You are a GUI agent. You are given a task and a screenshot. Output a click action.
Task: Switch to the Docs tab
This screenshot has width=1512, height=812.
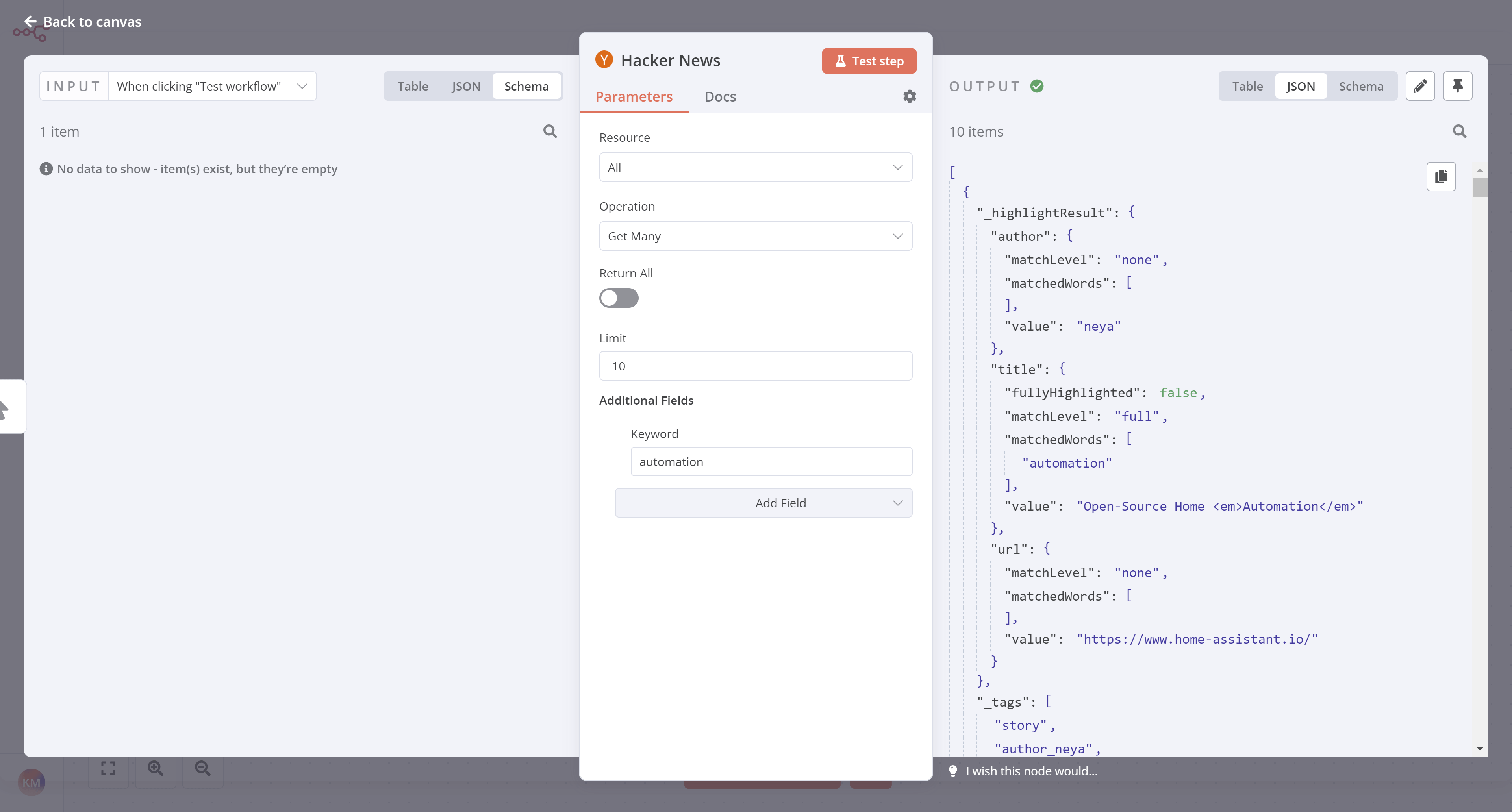click(x=720, y=96)
